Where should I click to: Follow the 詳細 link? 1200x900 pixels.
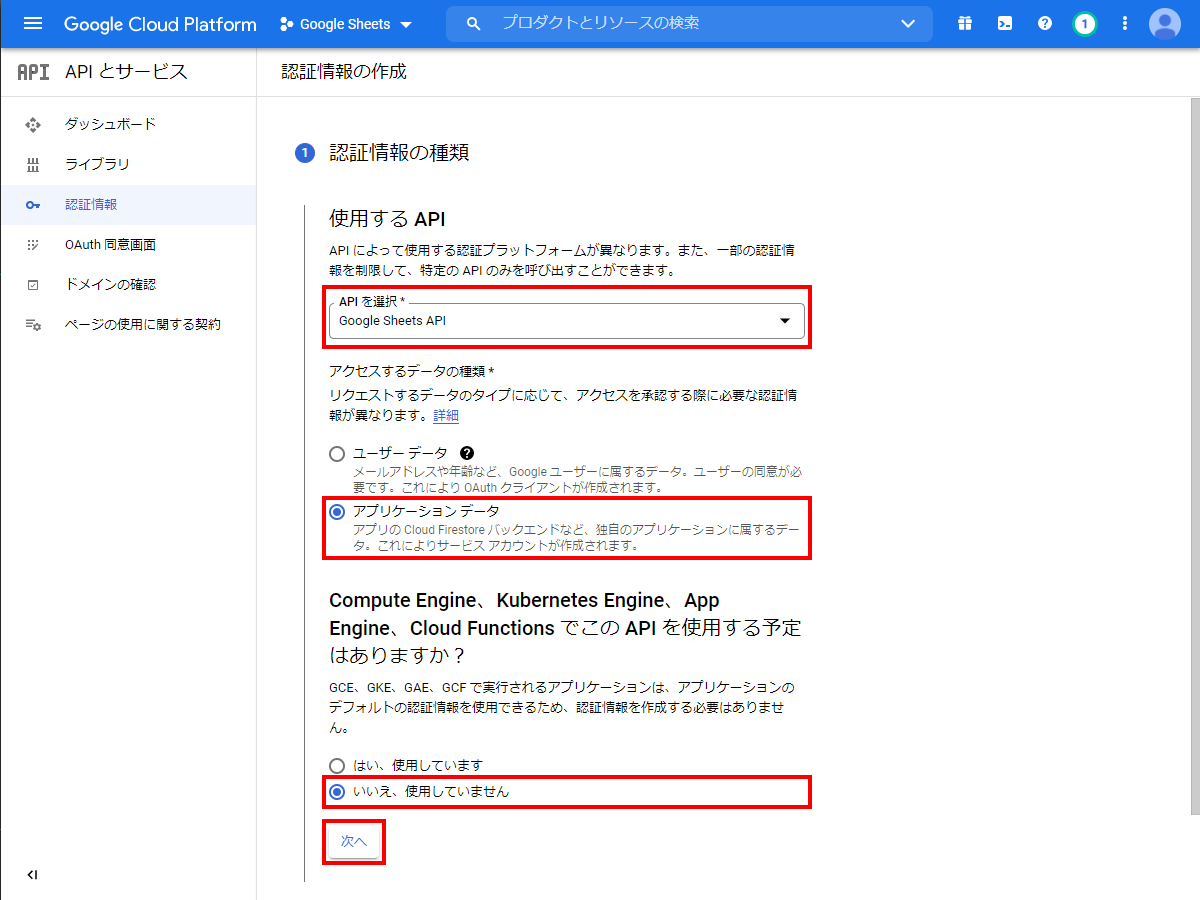pos(446,415)
